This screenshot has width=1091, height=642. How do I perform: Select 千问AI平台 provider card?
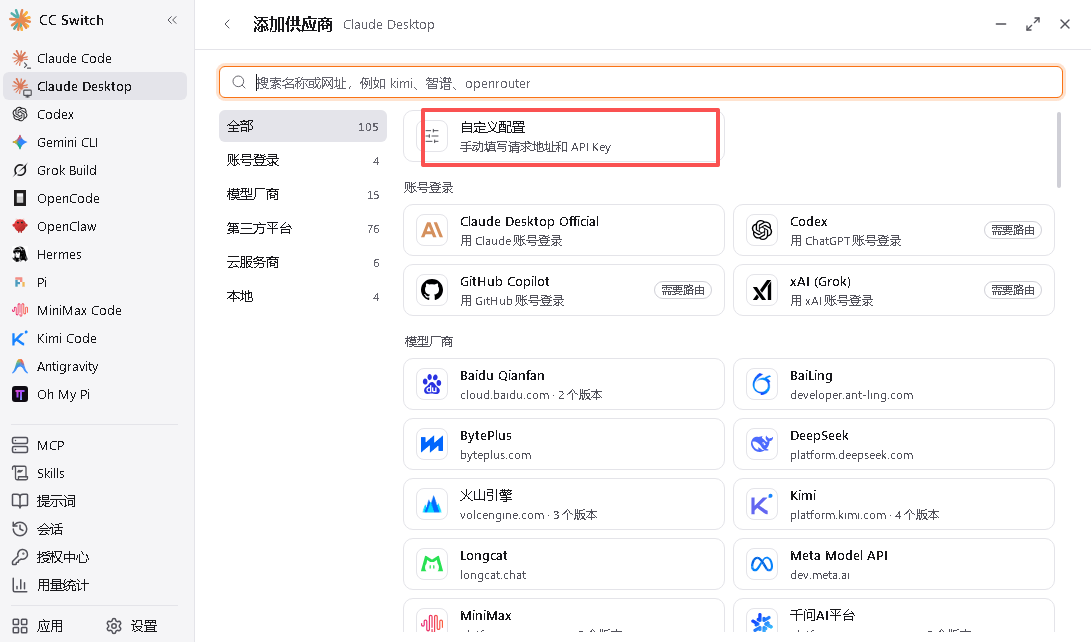pyautogui.click(x=893, y=616)
